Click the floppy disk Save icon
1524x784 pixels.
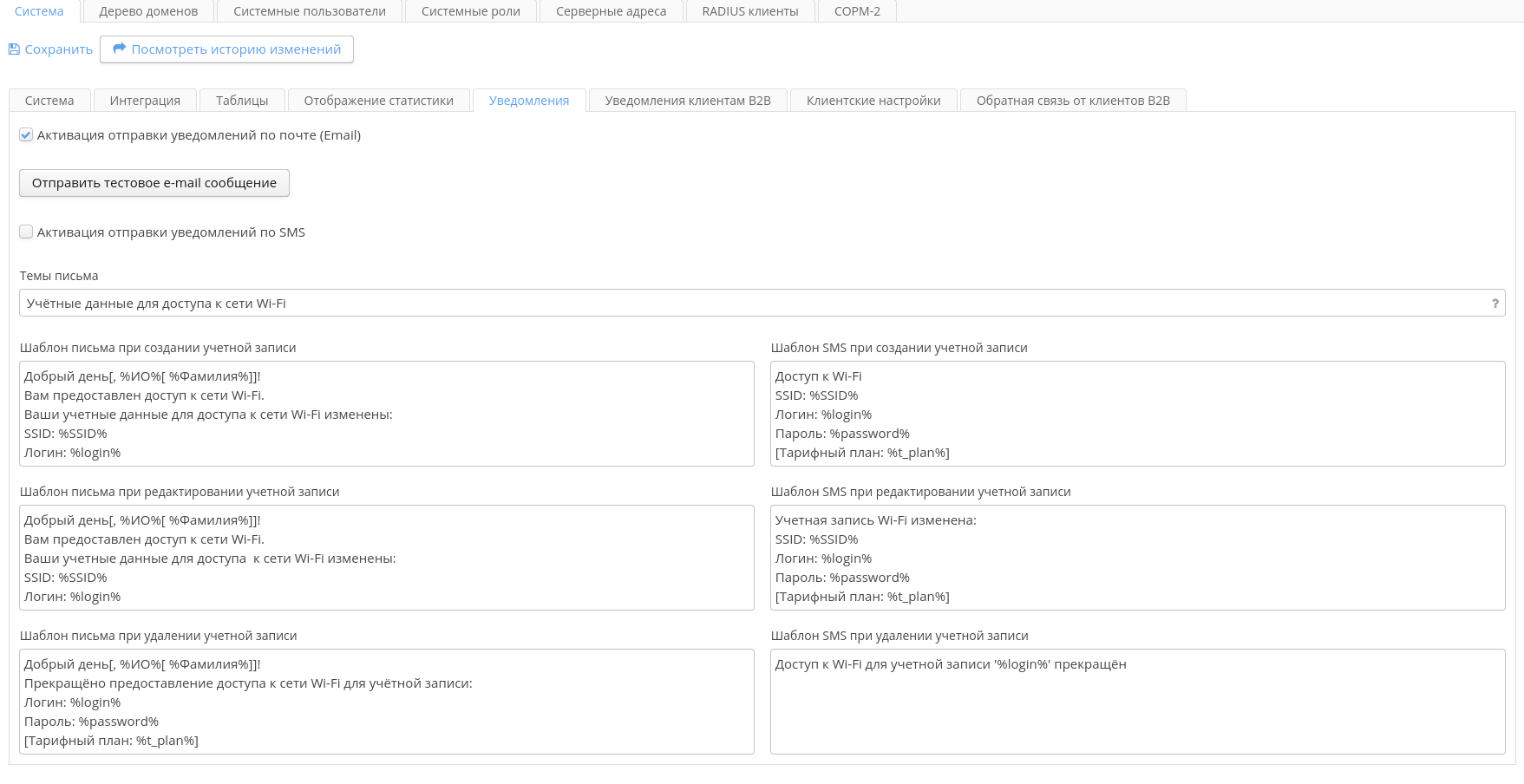pos(14,49)
